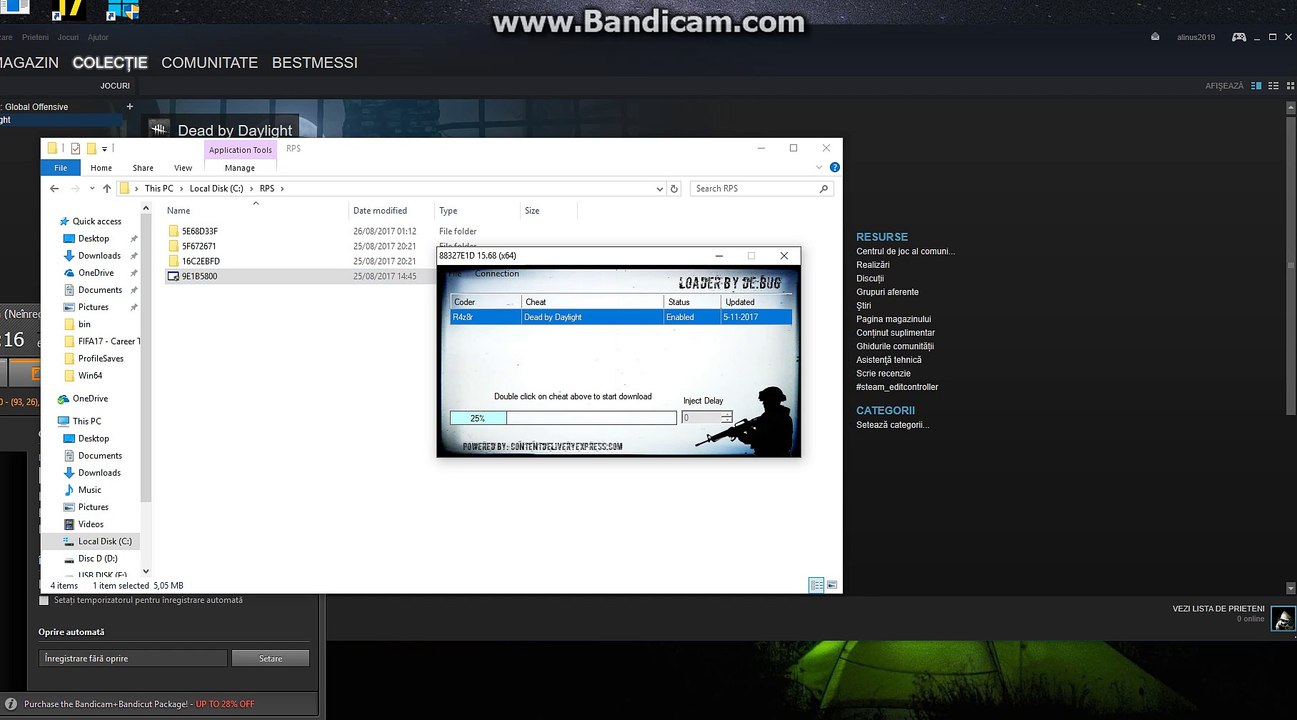Open the Manage ribbon tab
This screenshot has width=1297, height=720.
tap(240, 168)
